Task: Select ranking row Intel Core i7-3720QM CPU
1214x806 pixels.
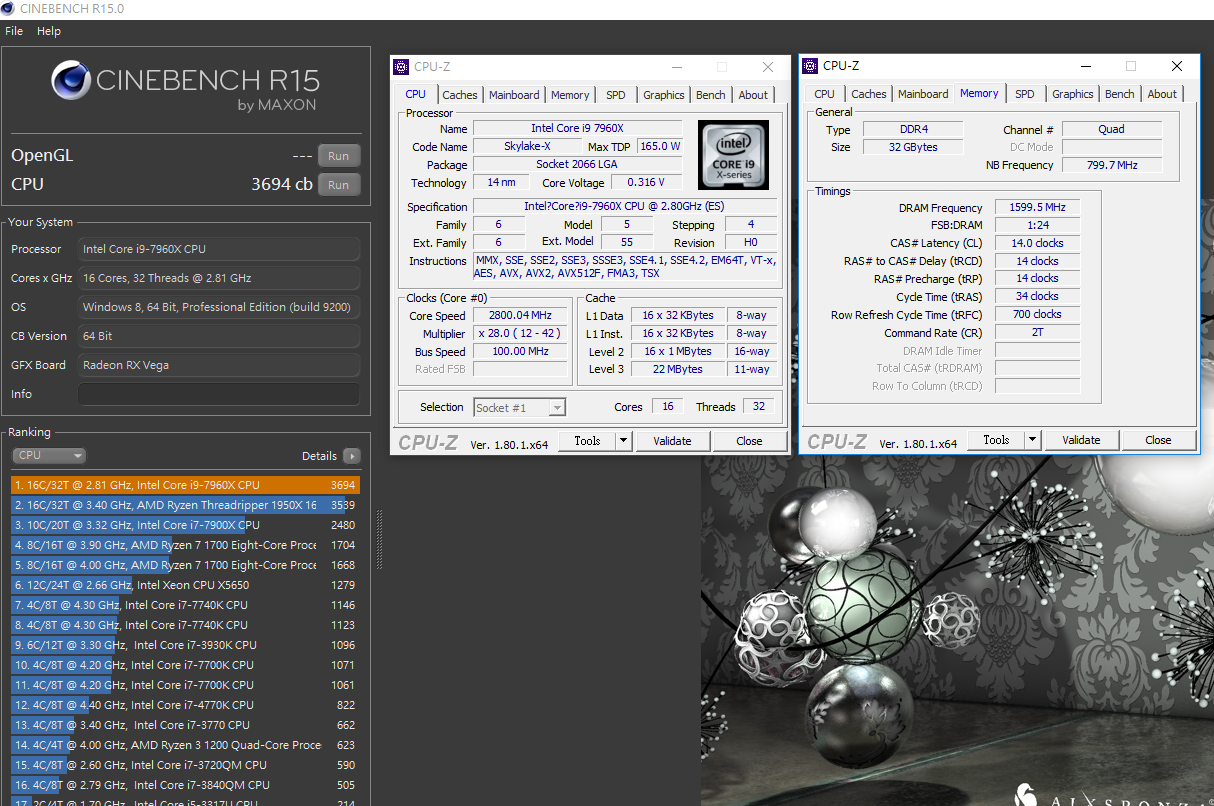Action: point(186,765)
